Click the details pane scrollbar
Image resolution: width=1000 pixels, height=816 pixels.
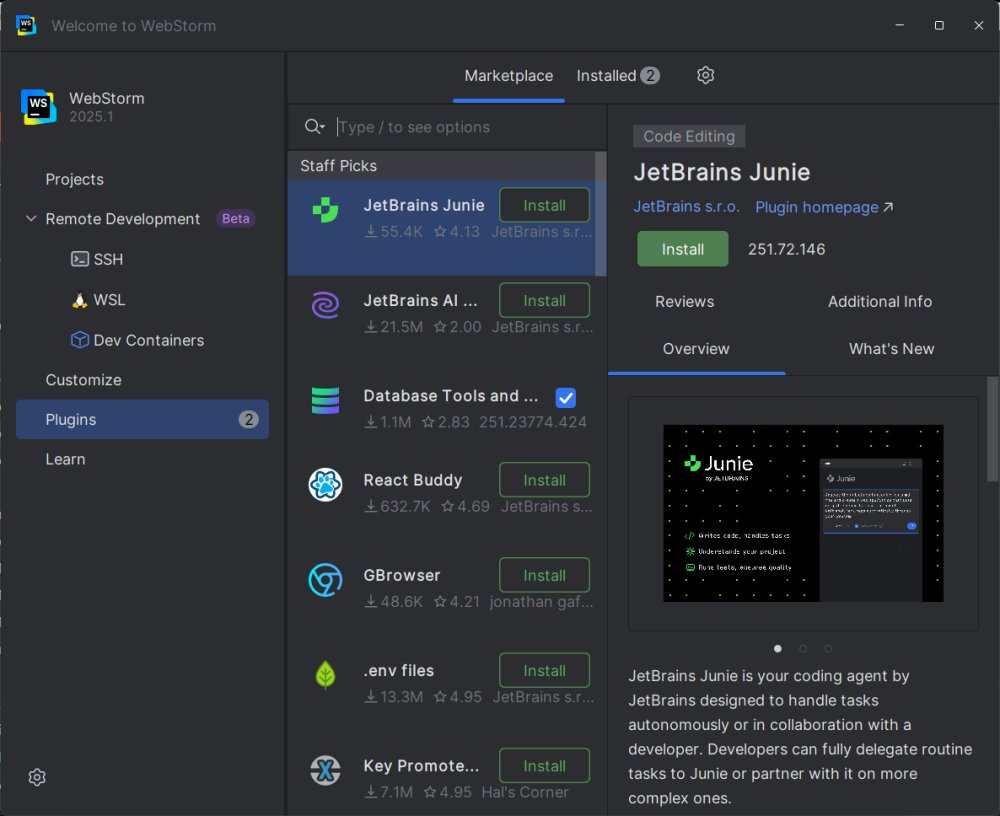point(992,429)
